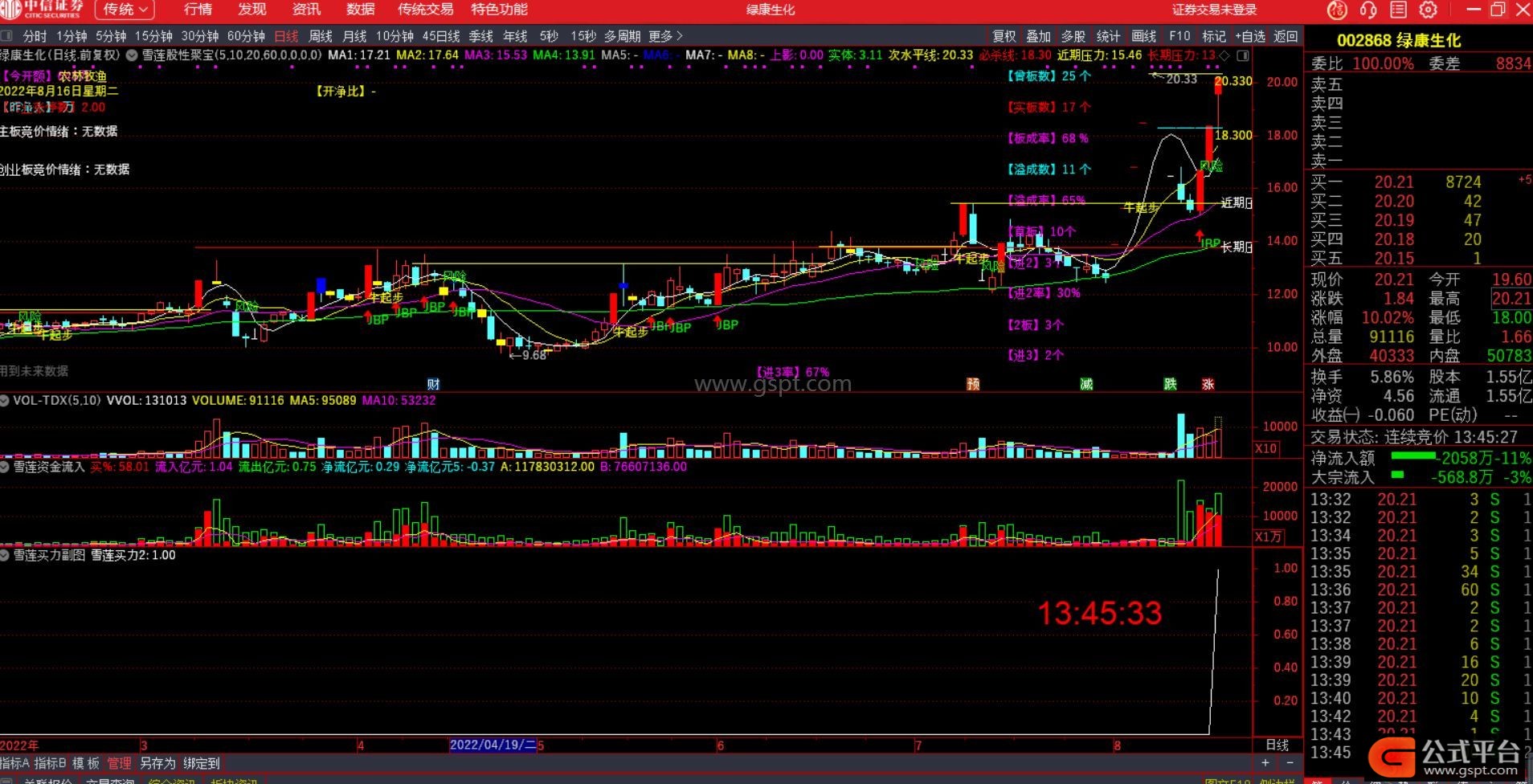Viewport: 1533px width, 784px height.
Task: Add stock via +自选 button
Action: click(x=1249, y=36)
